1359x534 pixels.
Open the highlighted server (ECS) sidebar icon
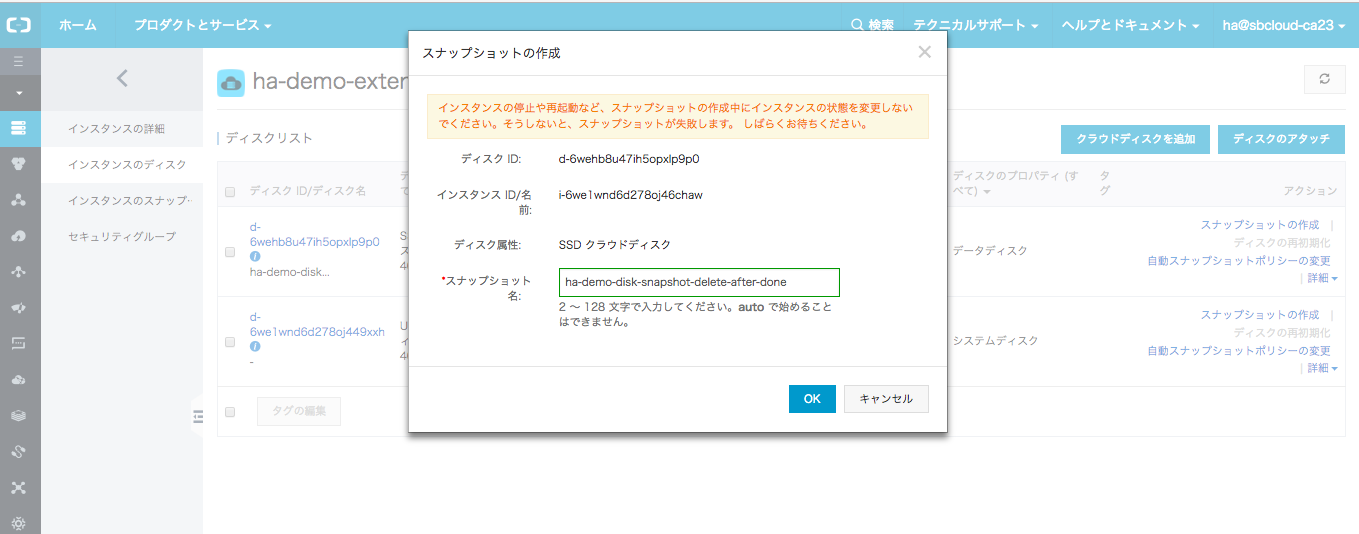click(19, 128)
